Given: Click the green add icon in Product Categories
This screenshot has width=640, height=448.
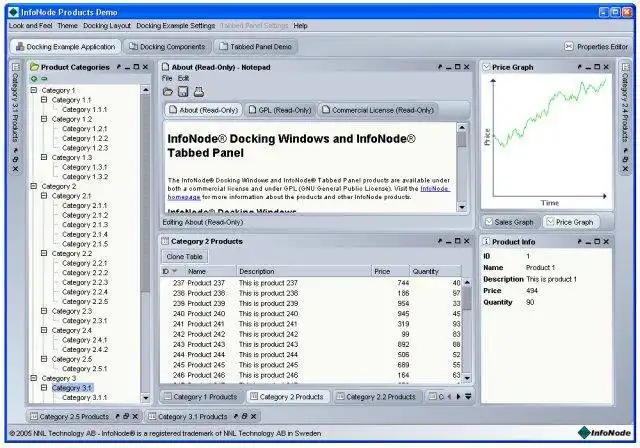Looking at the screenshot, I should click(34, 78).
